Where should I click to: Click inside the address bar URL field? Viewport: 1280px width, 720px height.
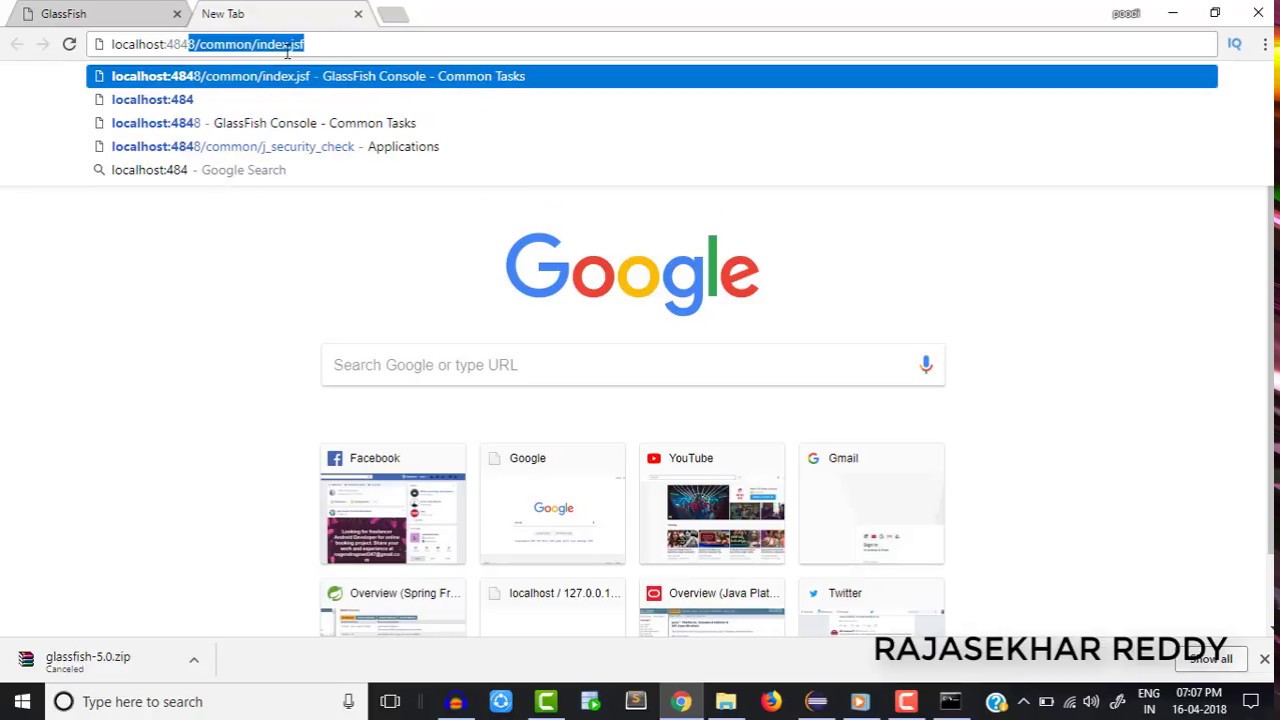tap(651, 44)
